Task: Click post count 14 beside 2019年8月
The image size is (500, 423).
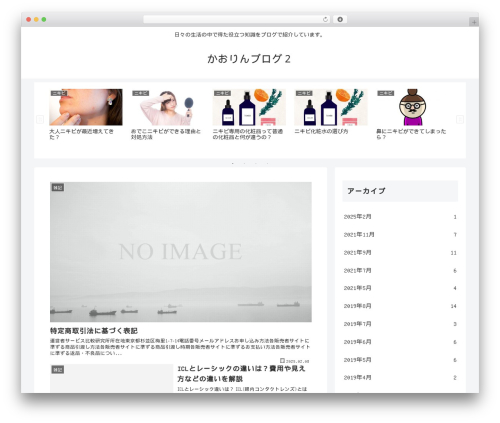Action: coord(453,306)
